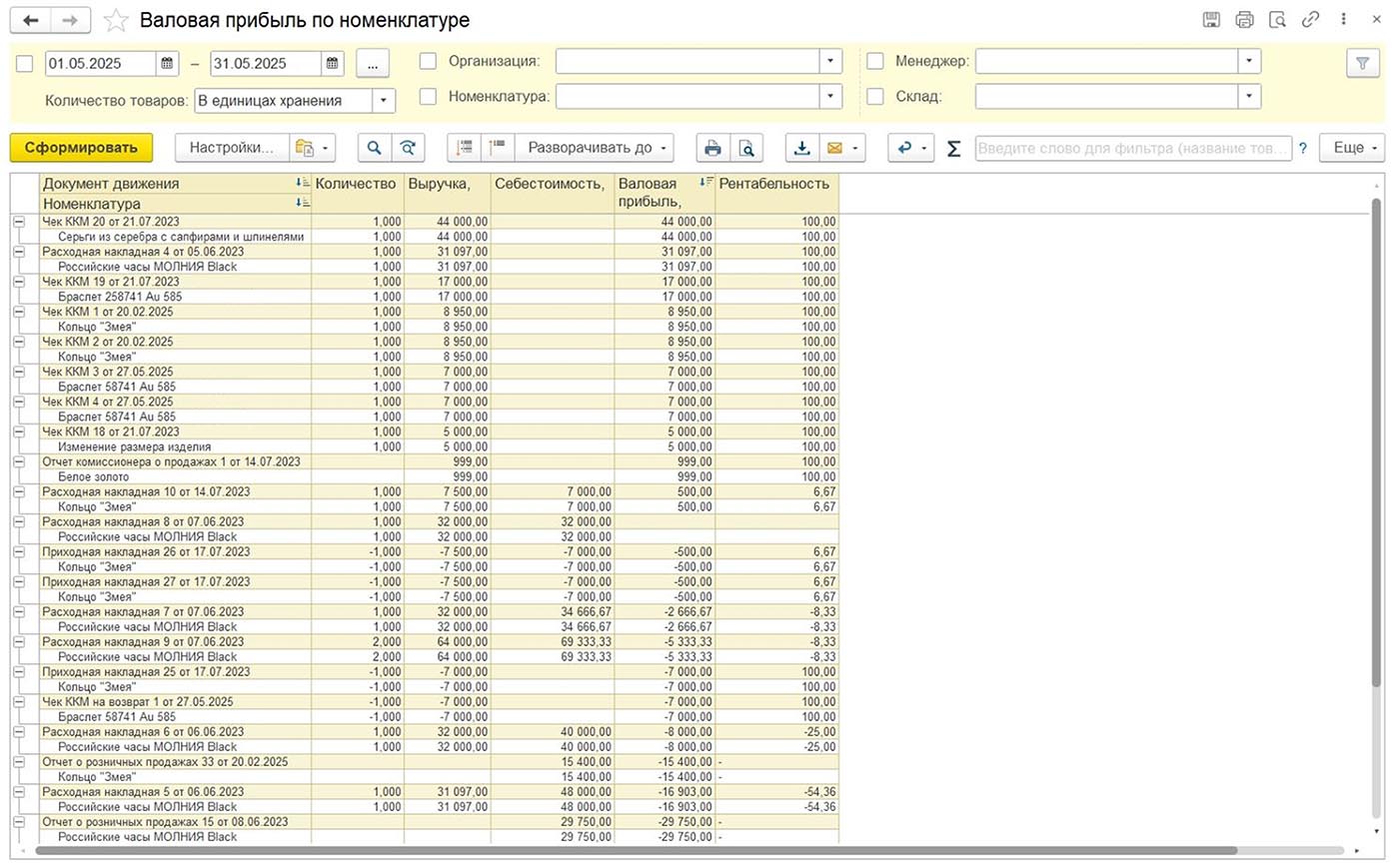Send report by email envelope icon
The width and height of the screenshot is (1399, 868).
pos(834,148)
